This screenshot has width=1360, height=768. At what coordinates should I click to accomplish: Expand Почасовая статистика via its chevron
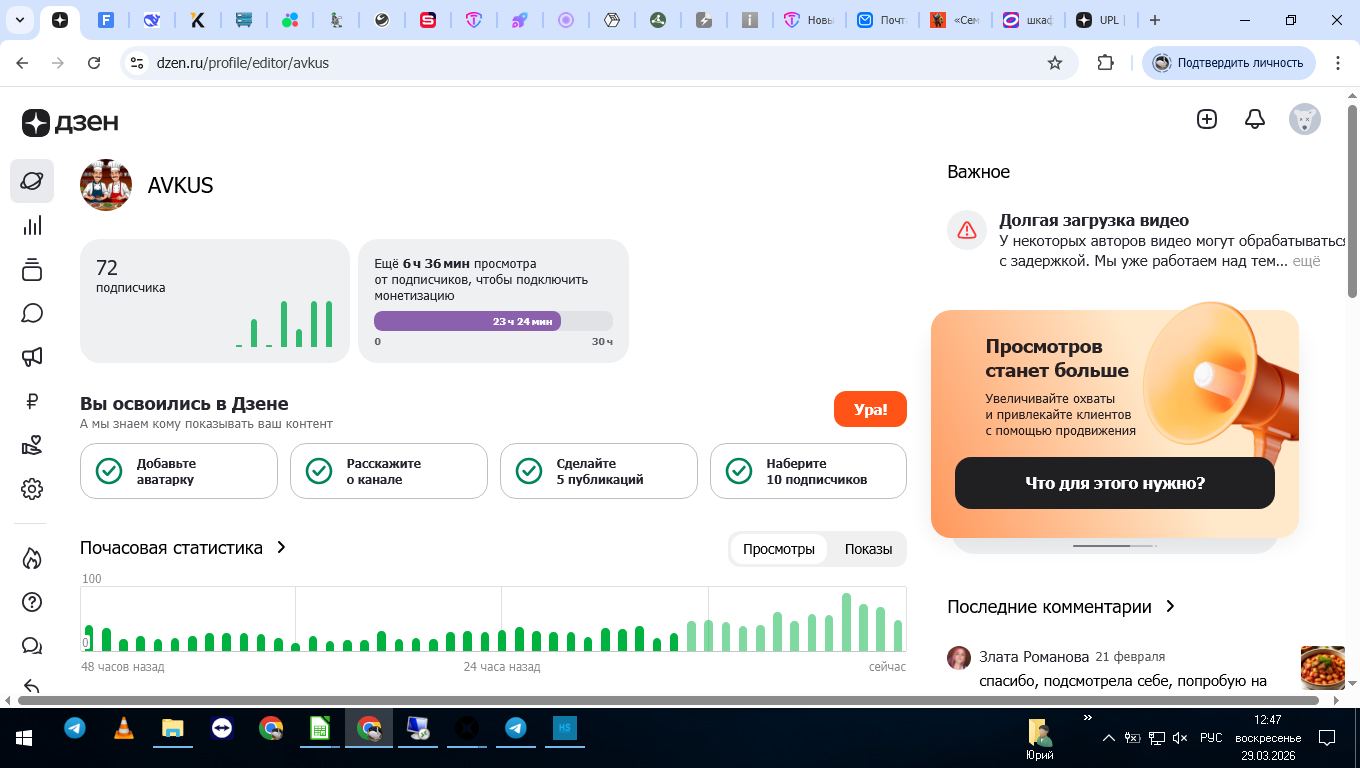(x=281, y=547)
